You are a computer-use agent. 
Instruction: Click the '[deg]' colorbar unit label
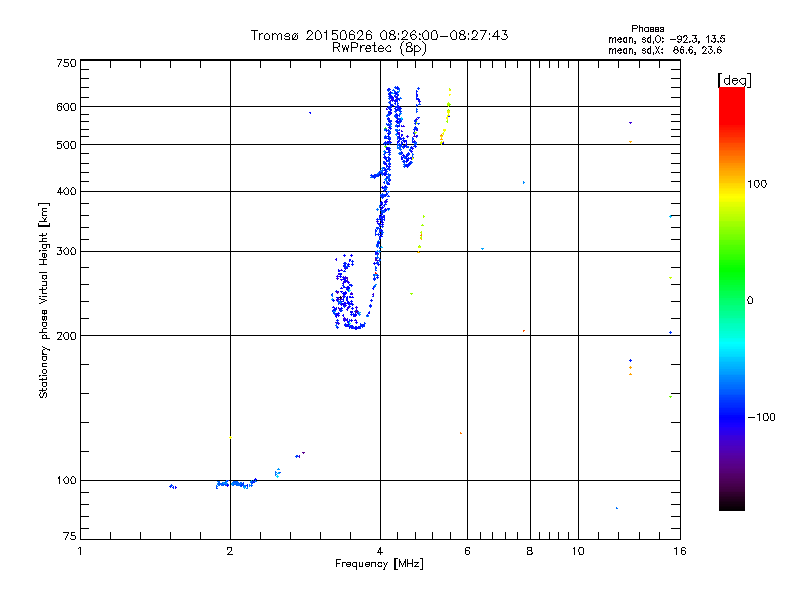point(734,80)
